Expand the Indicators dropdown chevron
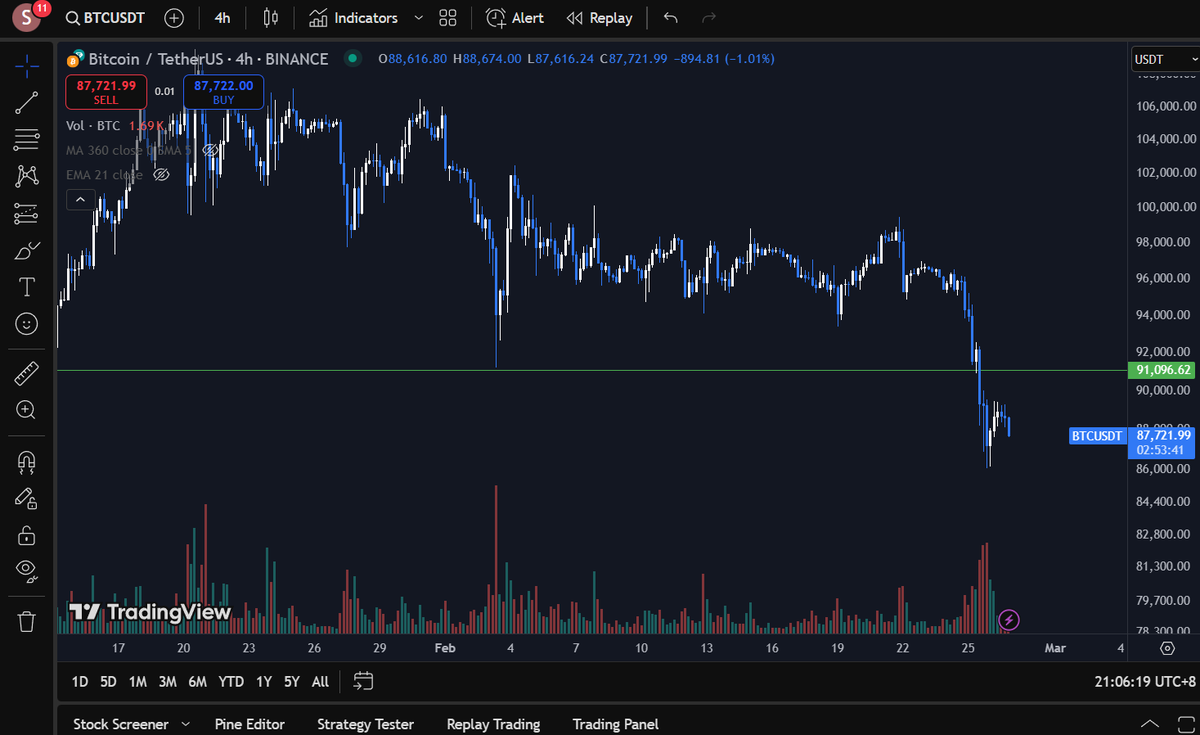1200x735 pixels. click(418, 17)
